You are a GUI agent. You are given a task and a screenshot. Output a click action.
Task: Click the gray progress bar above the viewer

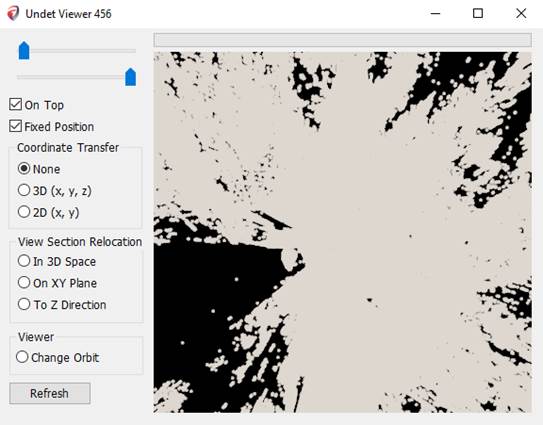[343, 40]
